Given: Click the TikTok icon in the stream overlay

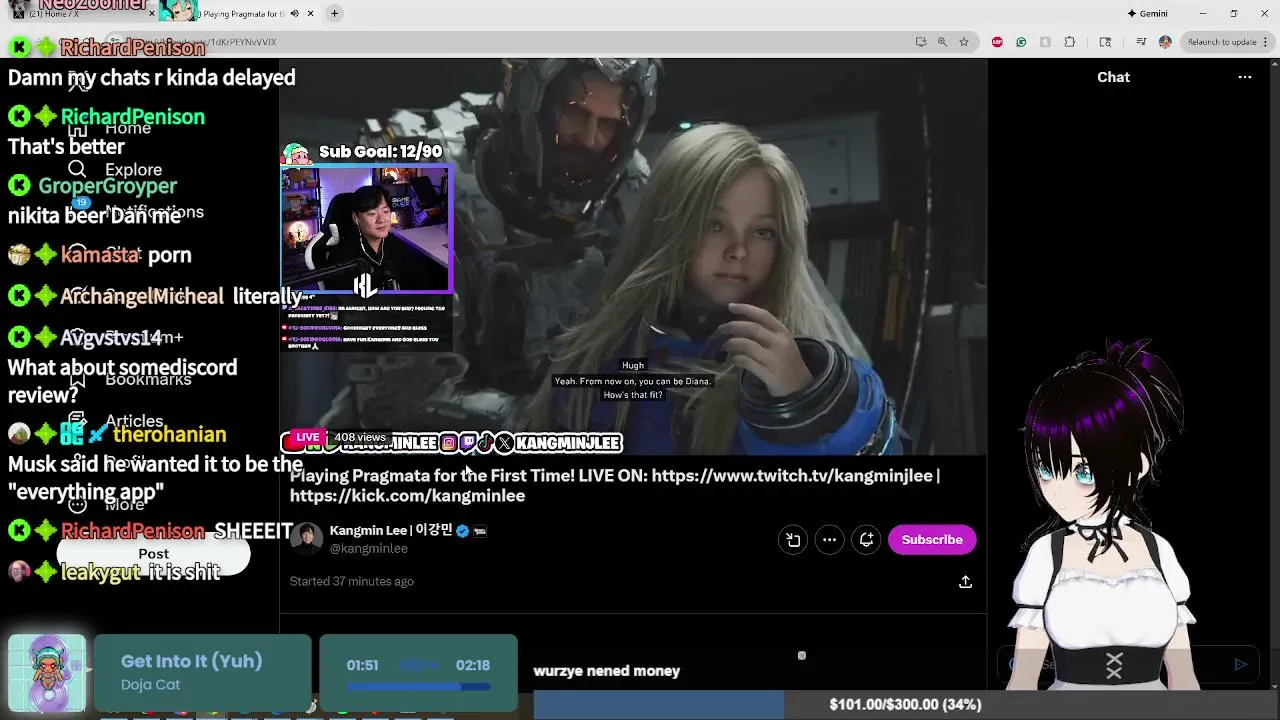Looking at the screenshot, I should click(485, 442).
